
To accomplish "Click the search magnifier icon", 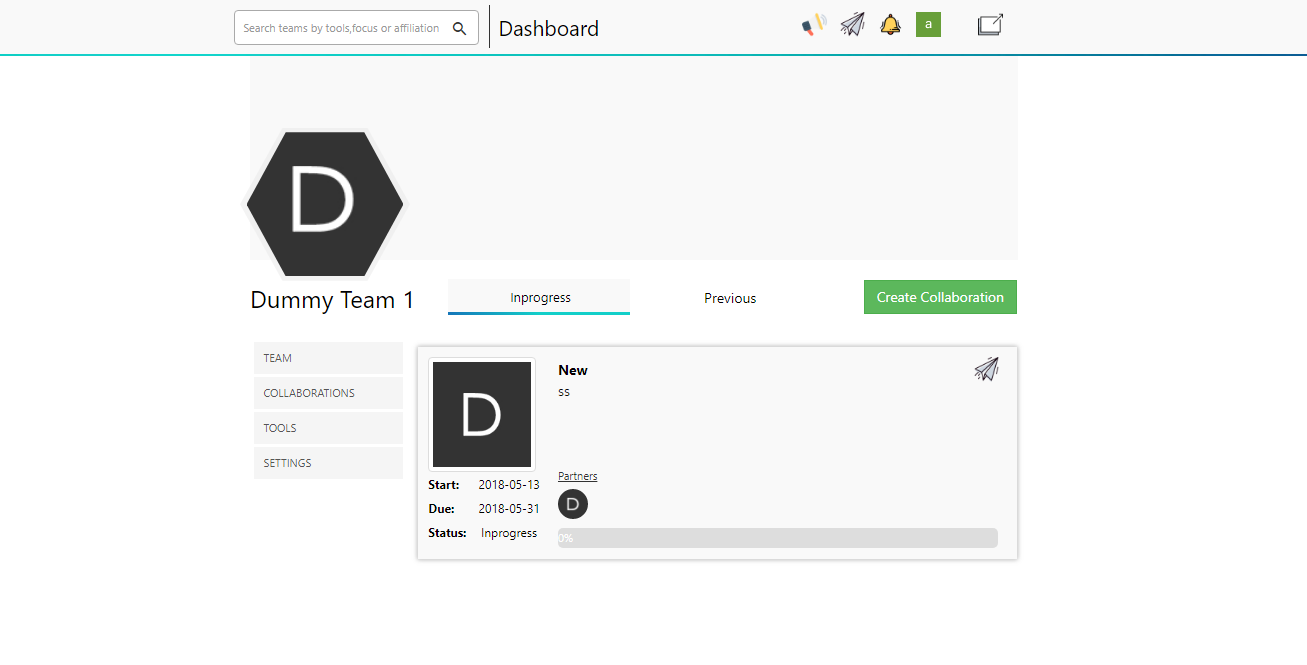I will (x=460, y=28).
